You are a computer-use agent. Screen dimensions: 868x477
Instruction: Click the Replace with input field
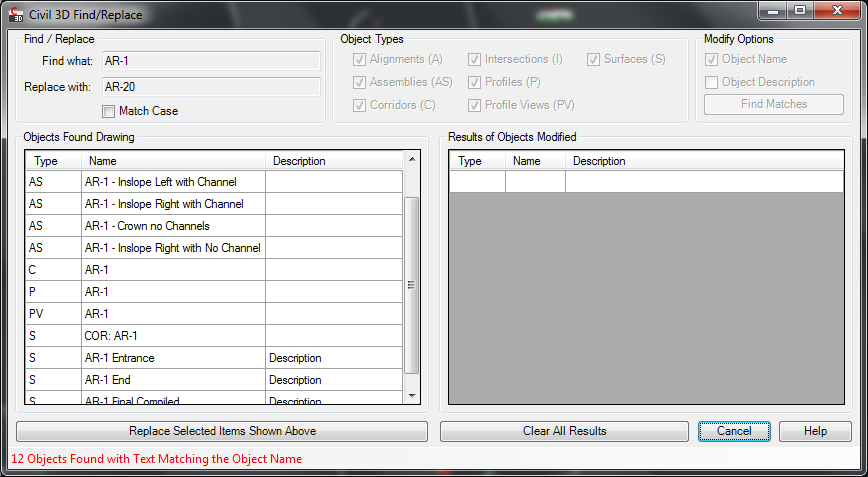pos(211,87)
